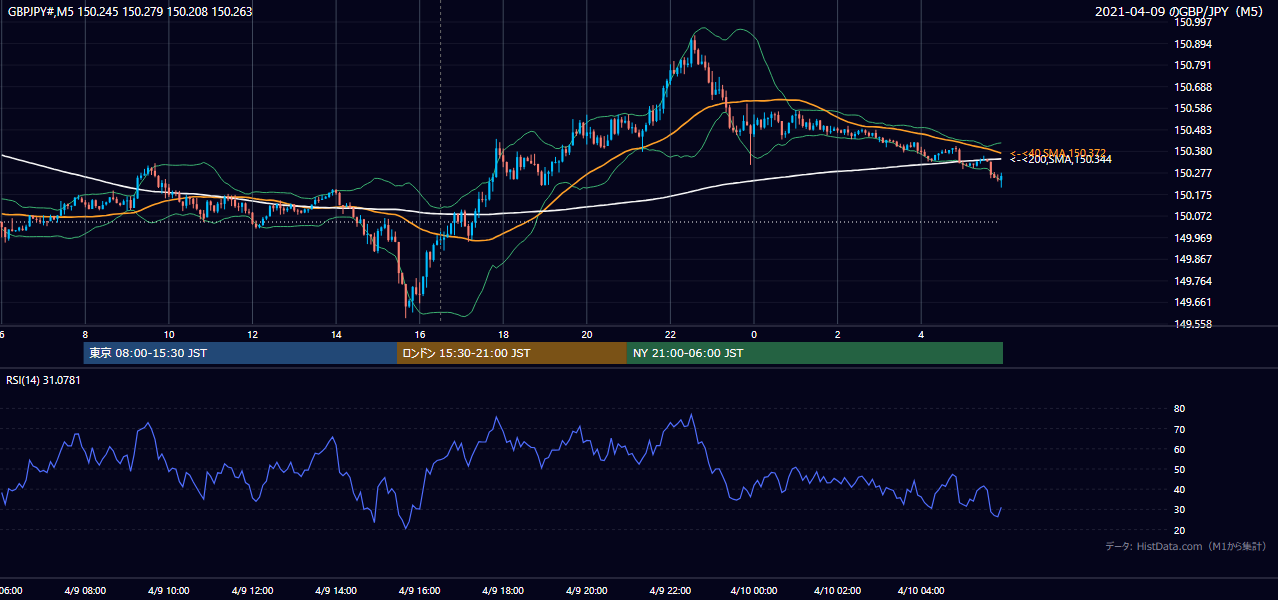Click RSI scale value 30
Viewport: 1278px width, 600px height.
(1179, 510)
